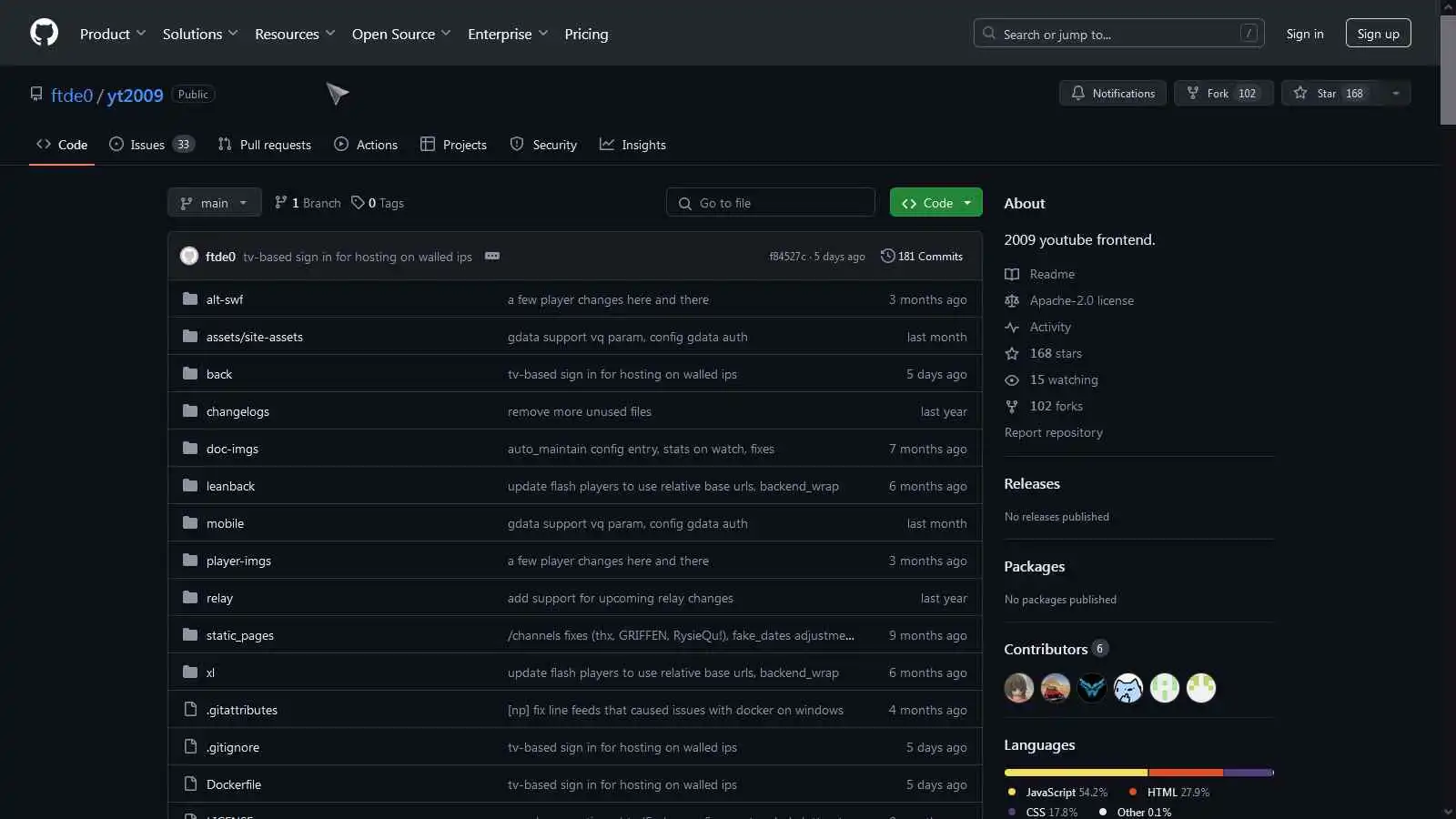Click the relay folder icon
This screenshot has width=1456, height=819.
(190, 598)
